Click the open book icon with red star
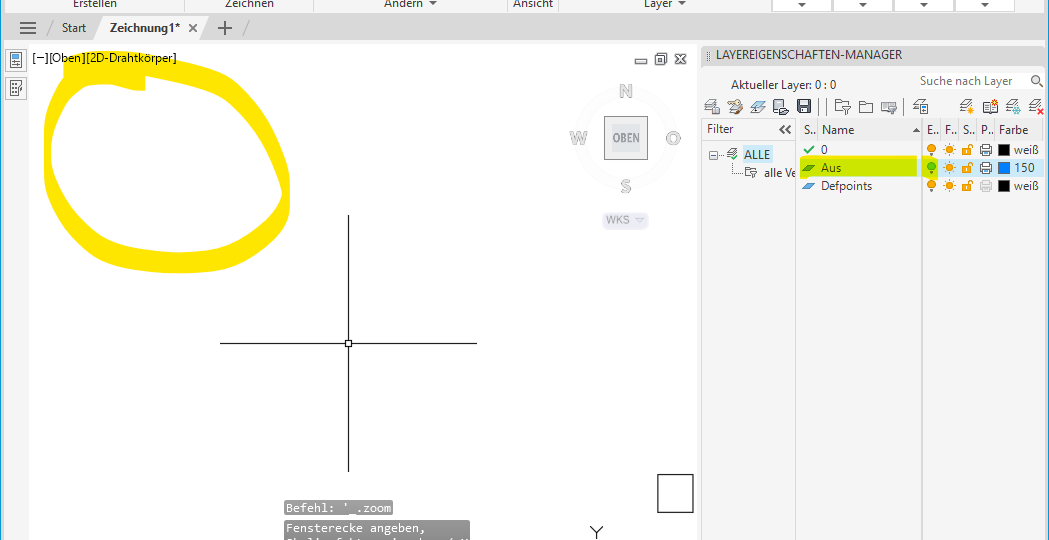Image resolution: width=1049 pixels, height=540 pixels. click(990, 106)
